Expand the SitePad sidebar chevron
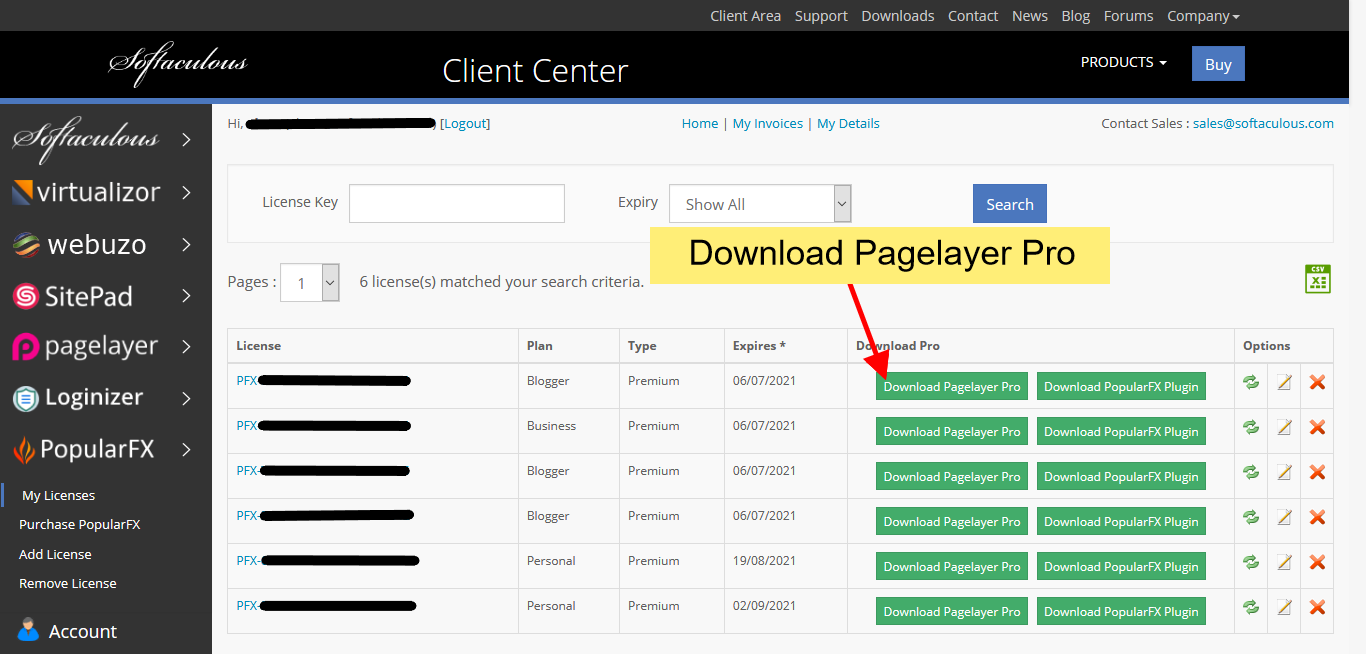Viewport: 1366px width, 654px height. [186, 296]
